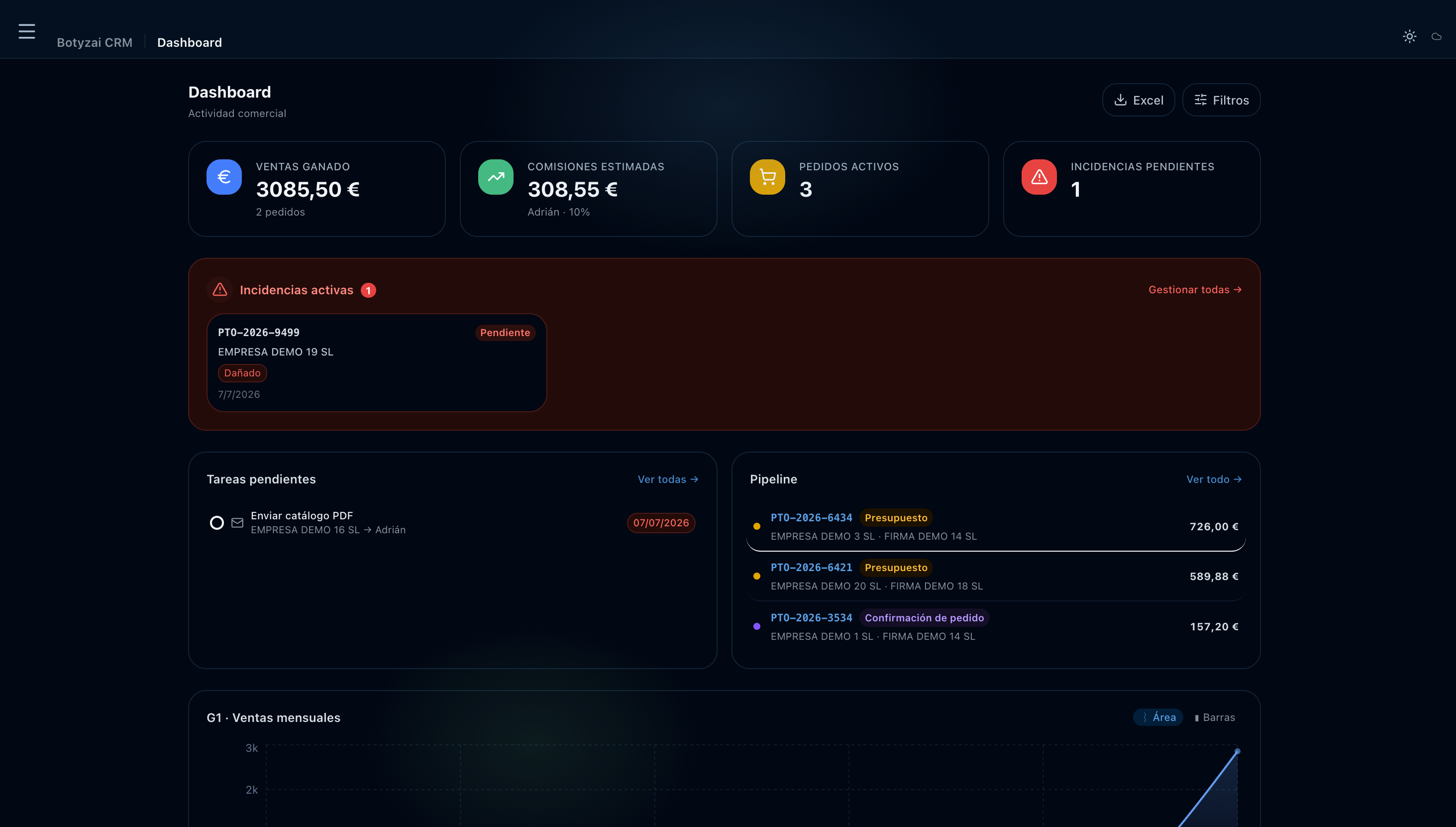Click warning triangle beside Incidencias activas

(x=219, y=290)
